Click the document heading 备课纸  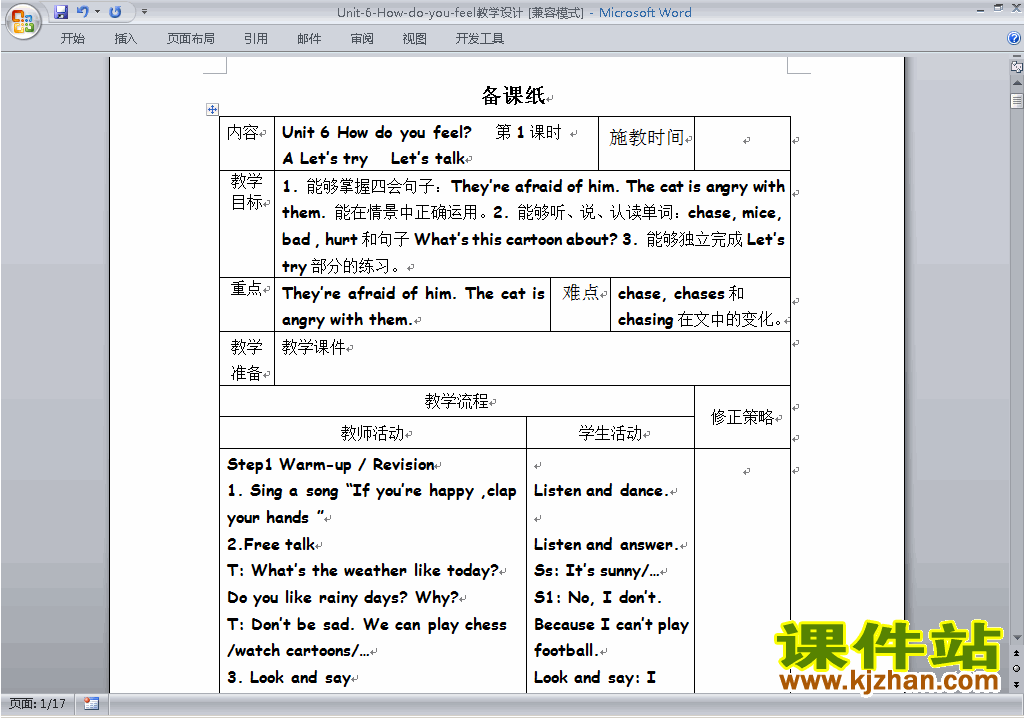(x=513, y=95)
